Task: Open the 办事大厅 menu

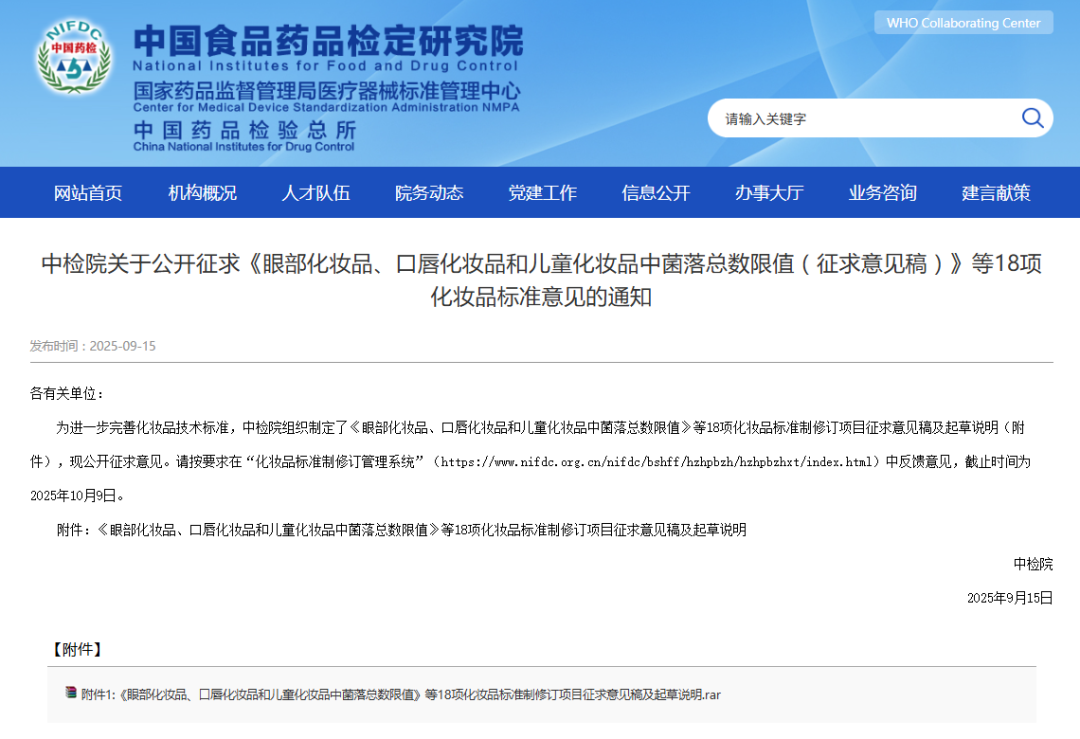Action: coord(769,193)
